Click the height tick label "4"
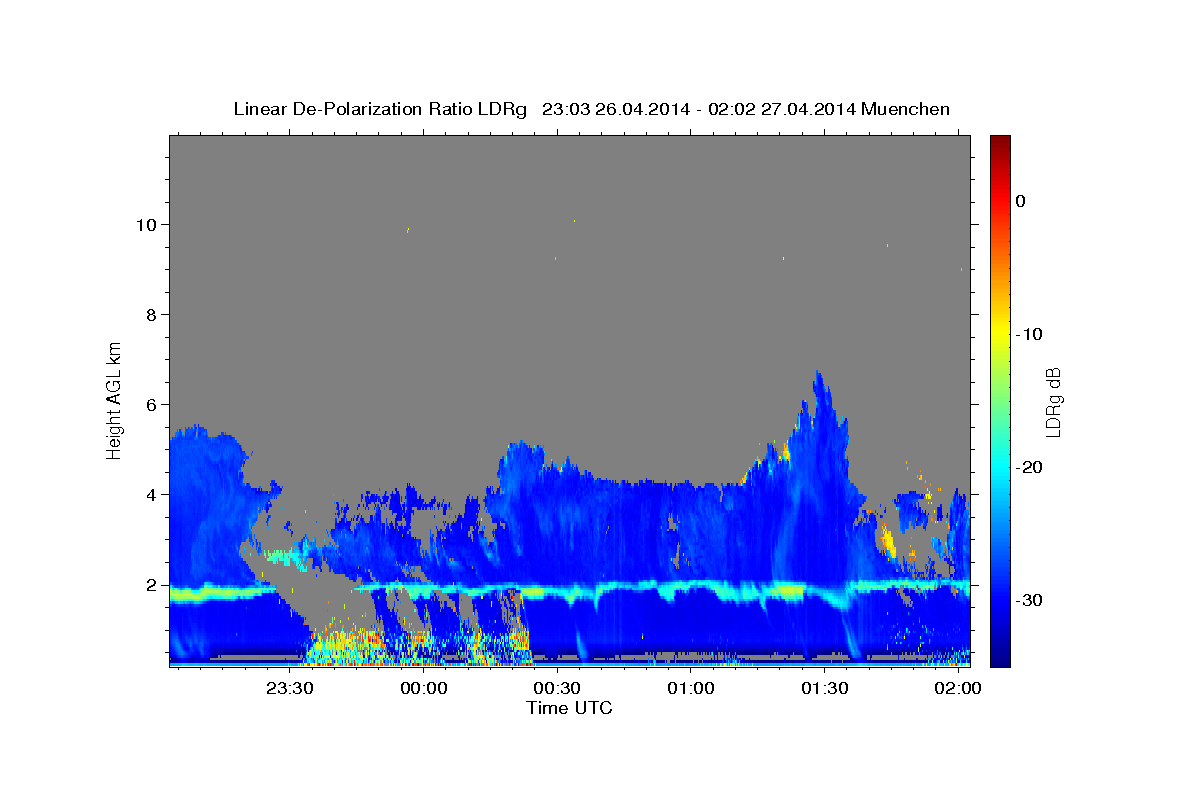1200x800 pixels. (x=153, y=495)
